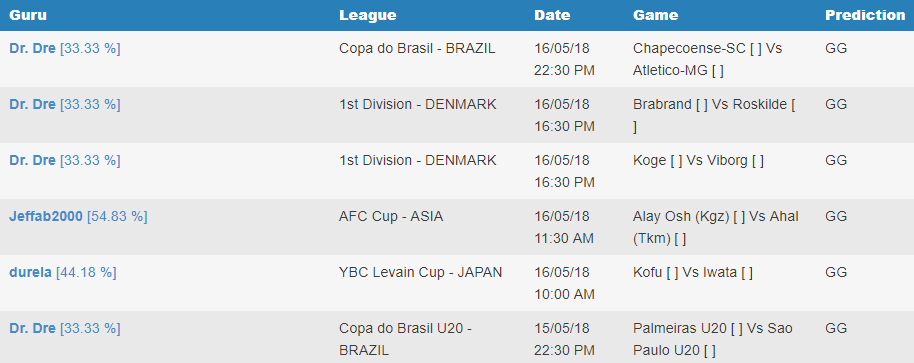Open Dr. Dre link in Koge row
This screenshot has width=914, height=363.
click(x=32, y=160)
